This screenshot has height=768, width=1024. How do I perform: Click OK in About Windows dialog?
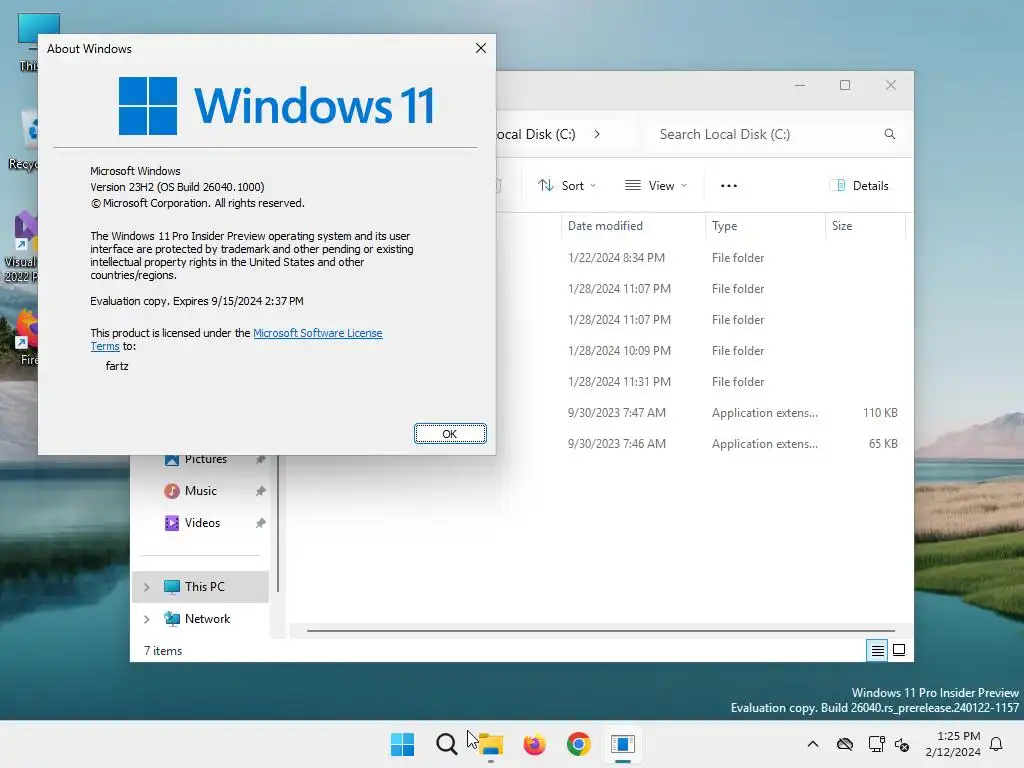[x=450, y=434]
